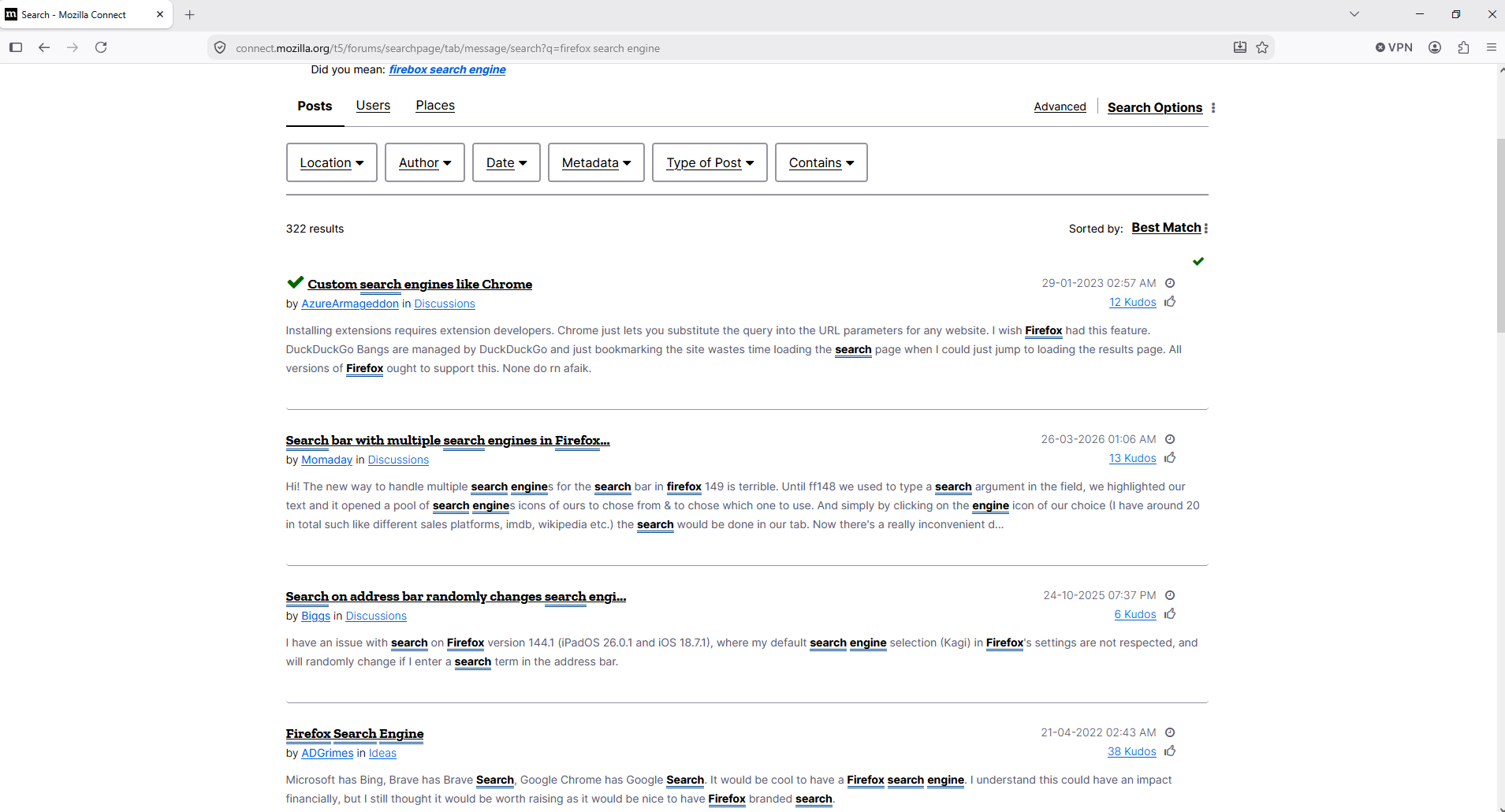The height and width of the screenshot is (812, 1505).
Task: Open the 13 Kudos link
Action: [x=1132, y=458]
